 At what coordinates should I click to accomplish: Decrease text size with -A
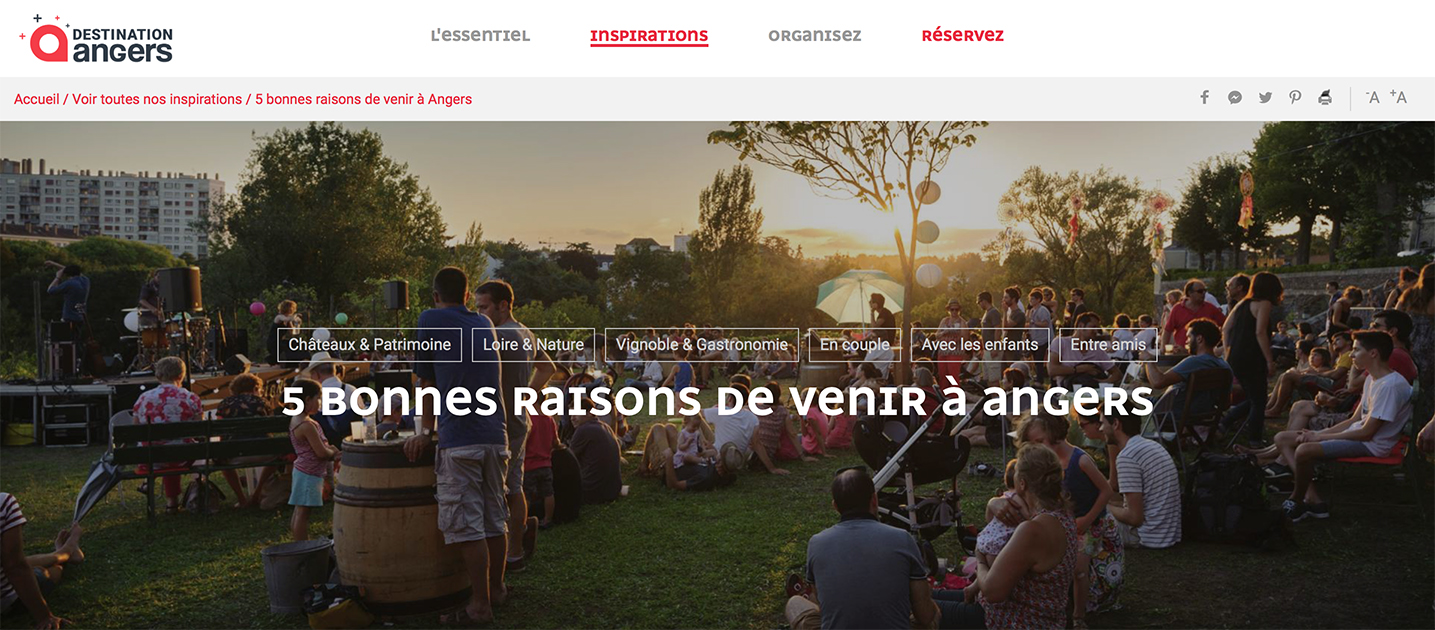pos(1372,97)
